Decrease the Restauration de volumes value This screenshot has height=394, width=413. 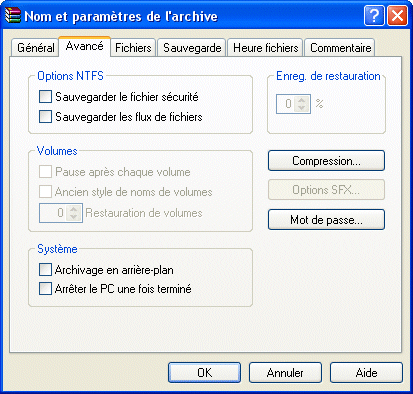73,217
